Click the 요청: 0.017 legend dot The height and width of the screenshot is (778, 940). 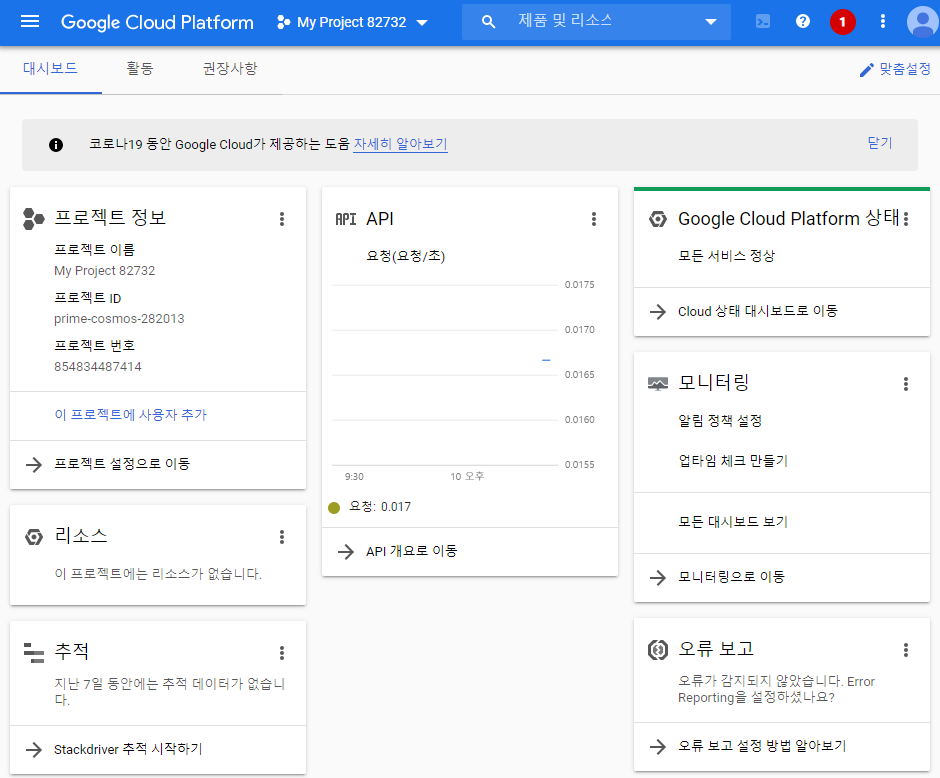point(334,508)
